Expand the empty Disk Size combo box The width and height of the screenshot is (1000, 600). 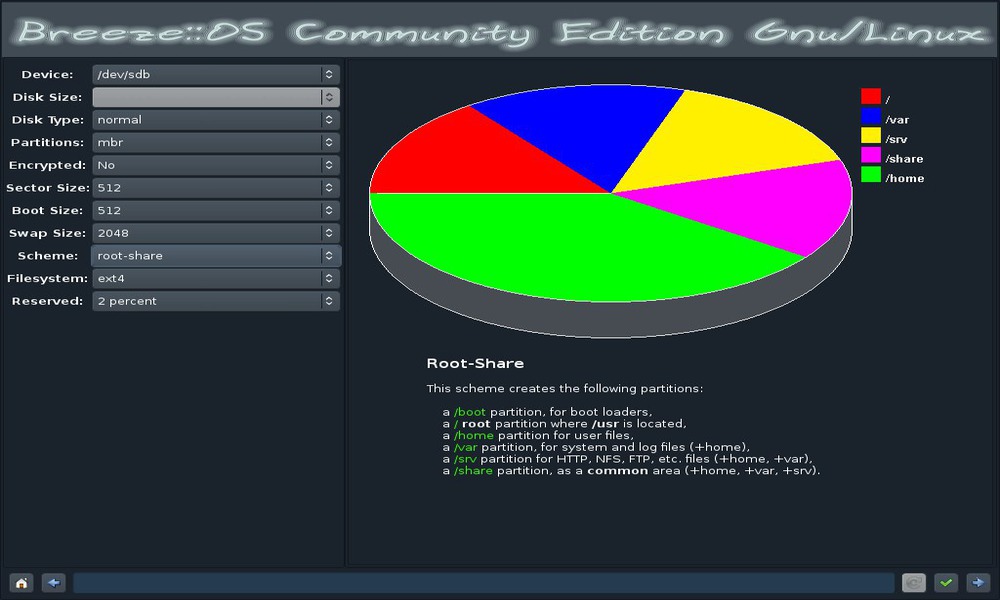point(215,97)
